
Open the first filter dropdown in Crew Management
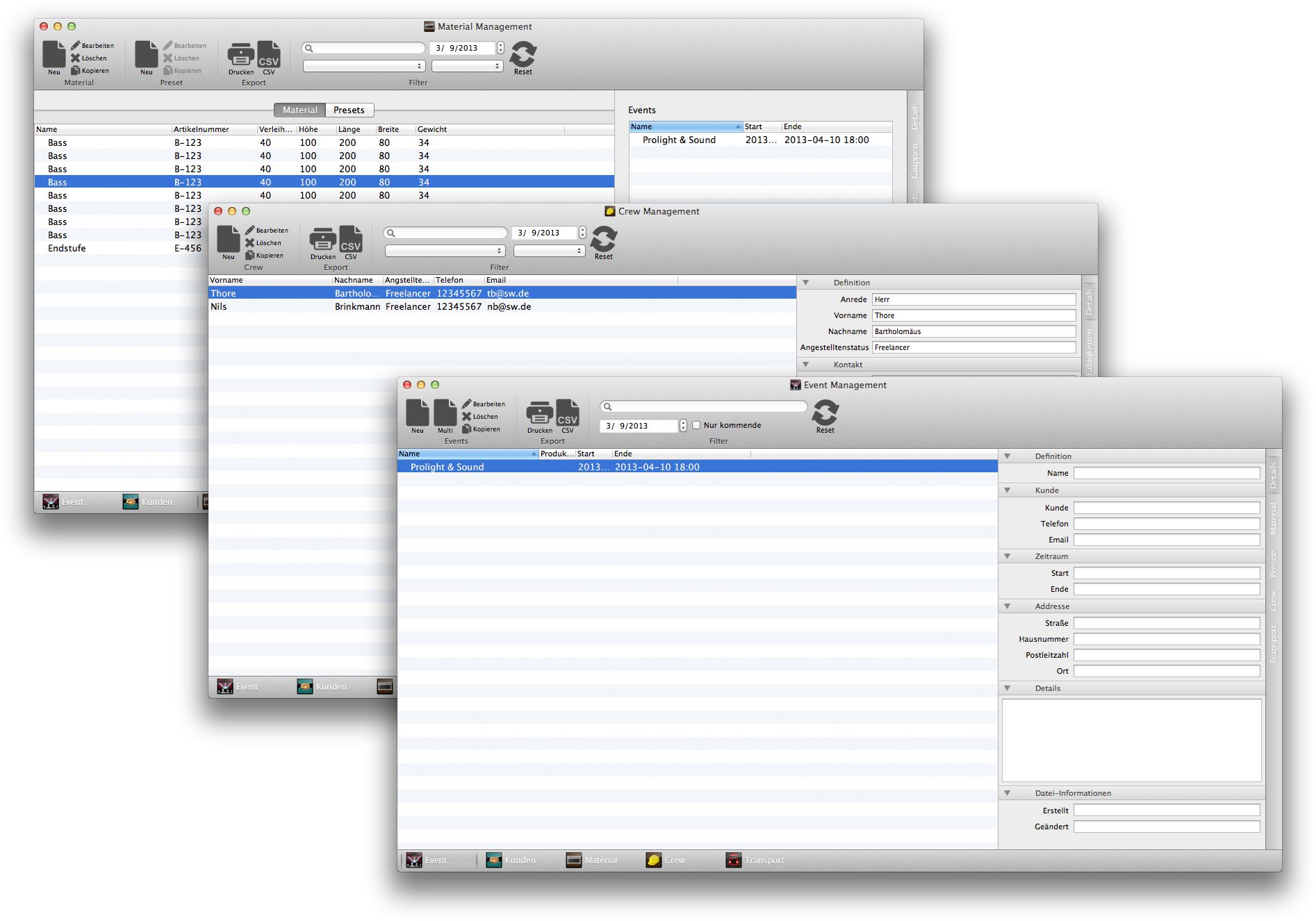click(445, 251)
